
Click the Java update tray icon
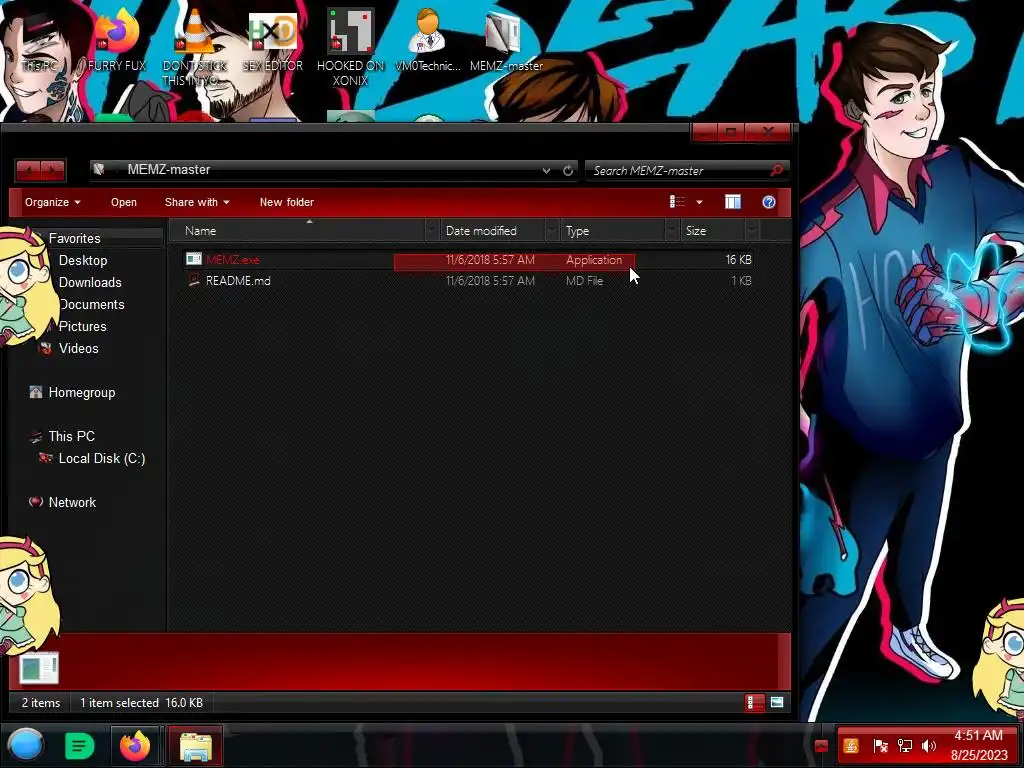pyautogui.click(x=851, y=745)
